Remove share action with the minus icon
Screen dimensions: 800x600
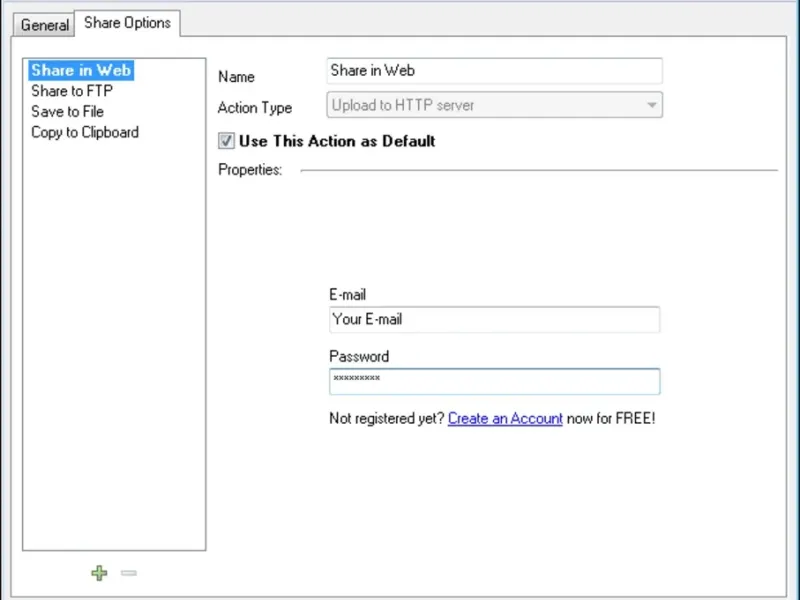tap(128, 573)
